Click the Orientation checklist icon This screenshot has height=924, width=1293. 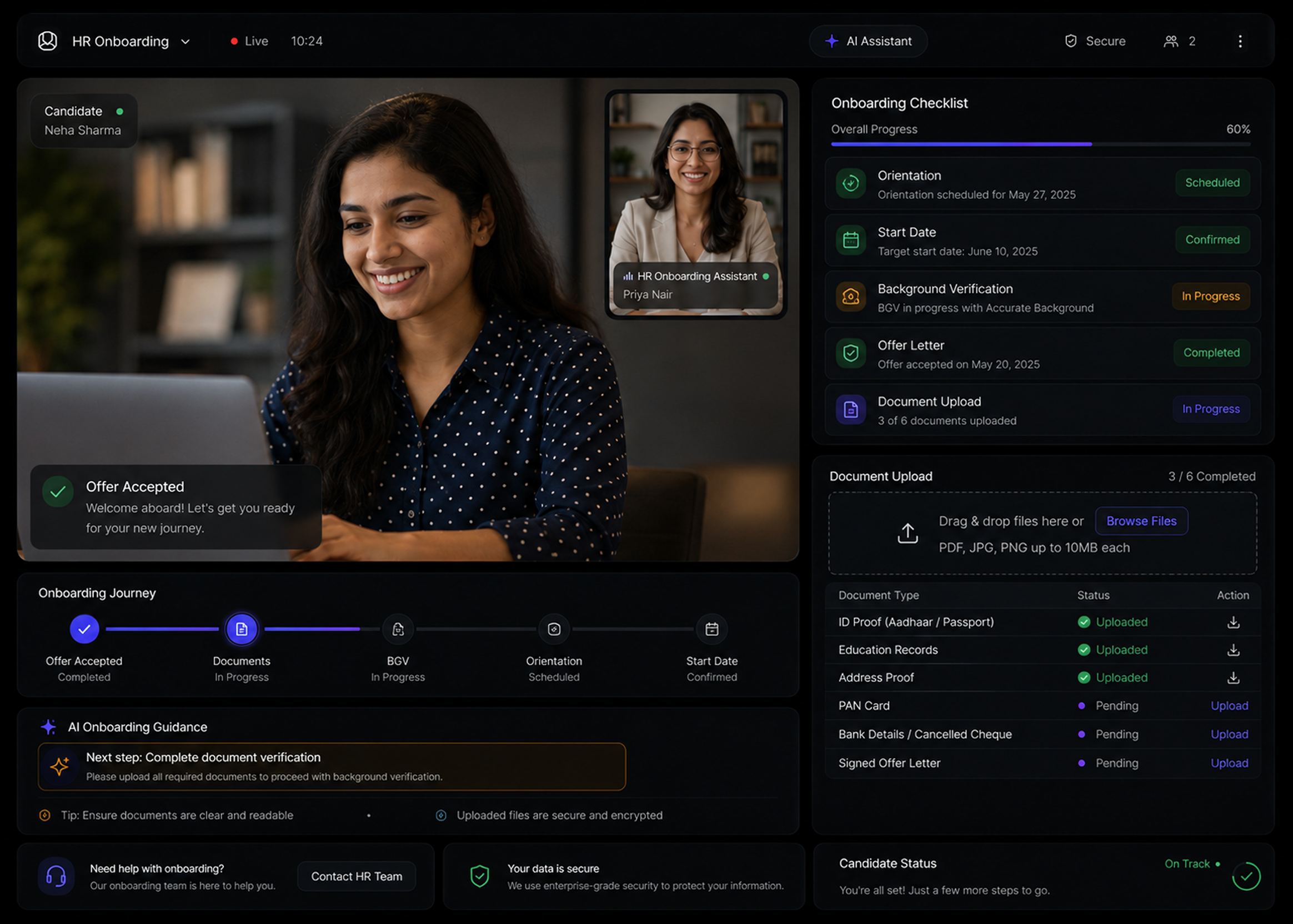851,183
